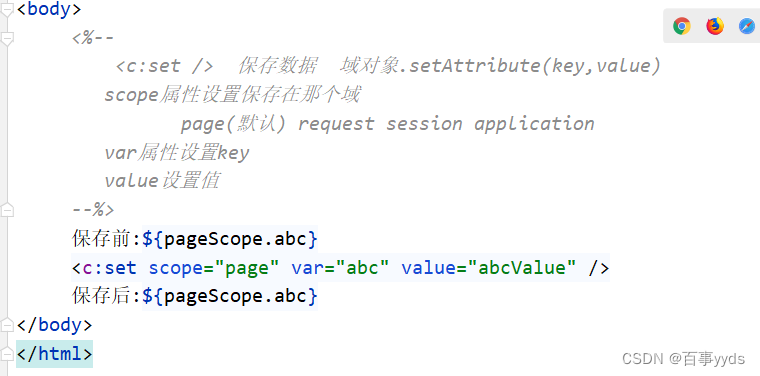Image resolution: width=760 pixels, height=376 pixels.
Task: Click the fold marker at the --%> line
Action: (6, 210)
